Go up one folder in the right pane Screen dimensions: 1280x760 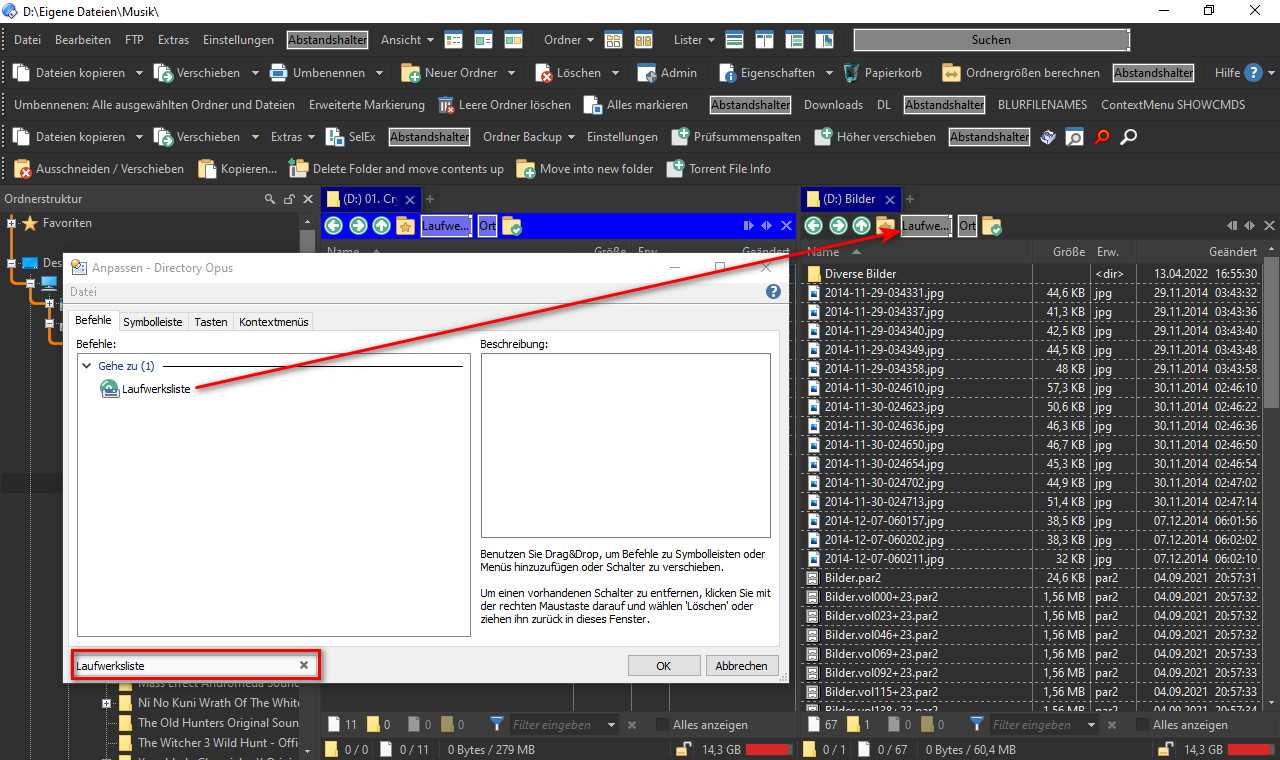(x=861, y=227)
